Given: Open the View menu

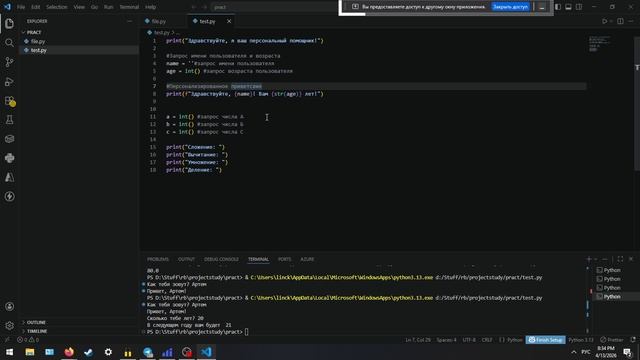Looking at the screenshot, I should click(x=79, y=7).
